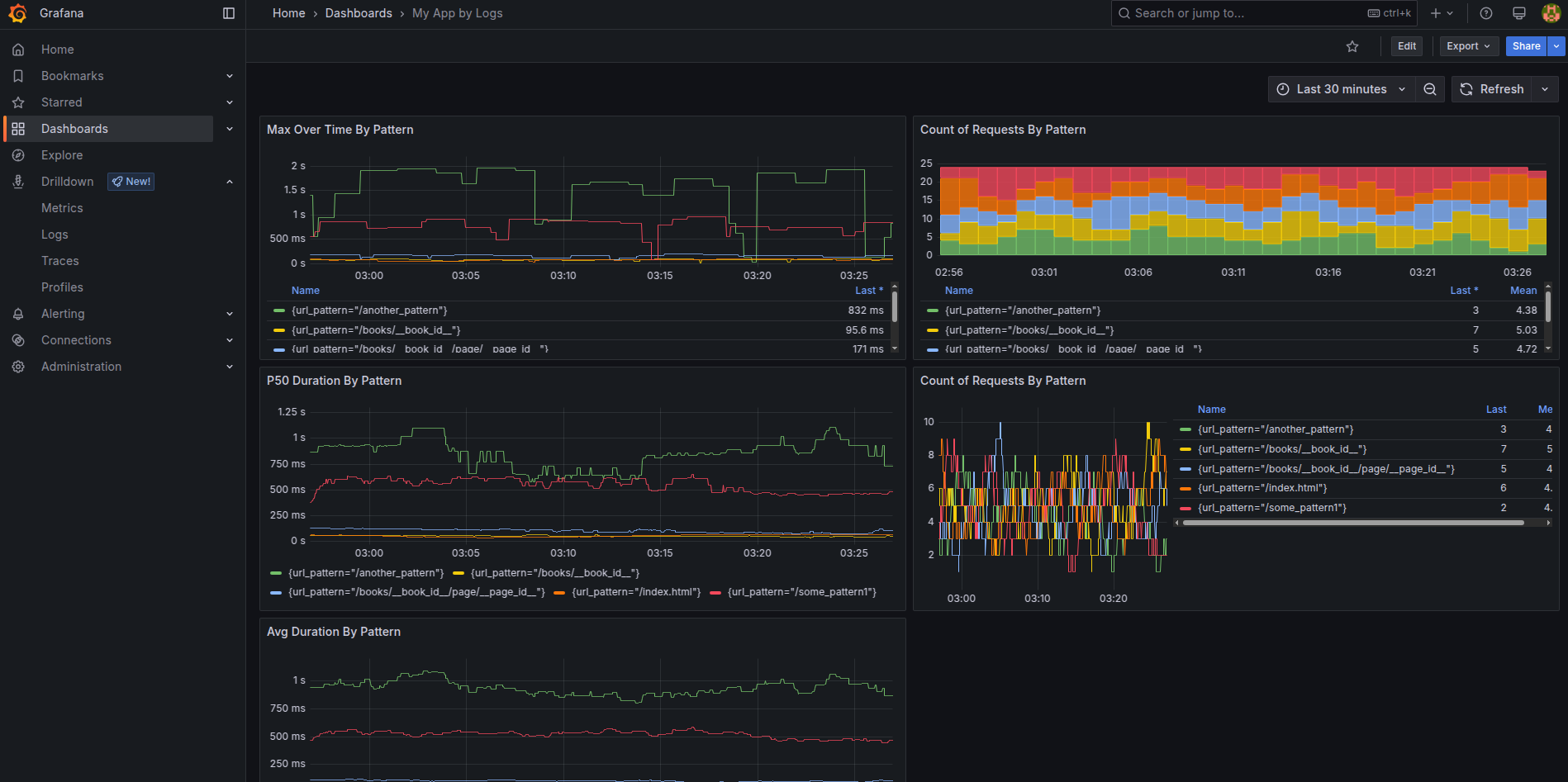Screen dimensions: 1568x782
Task: Focus the Search or jump to field
Action: click(x=1264, y=13)
